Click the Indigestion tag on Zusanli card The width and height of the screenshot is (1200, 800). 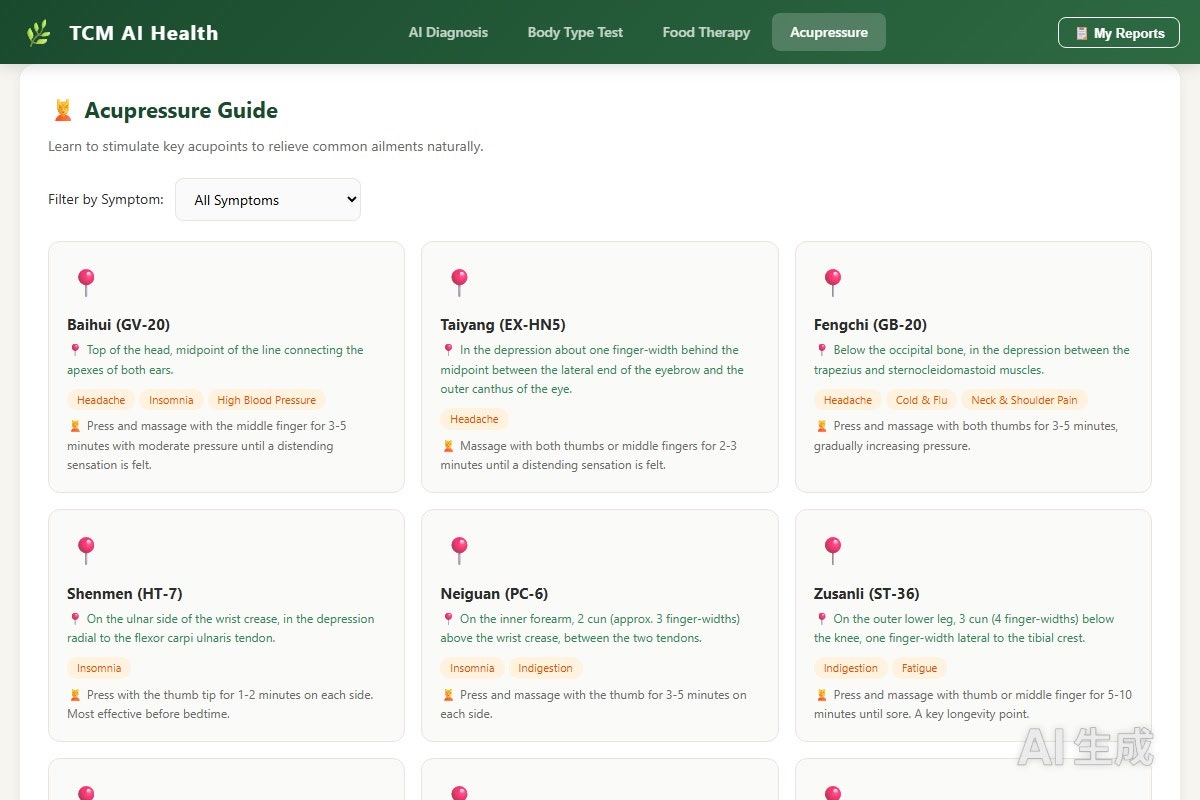point(851,668)
